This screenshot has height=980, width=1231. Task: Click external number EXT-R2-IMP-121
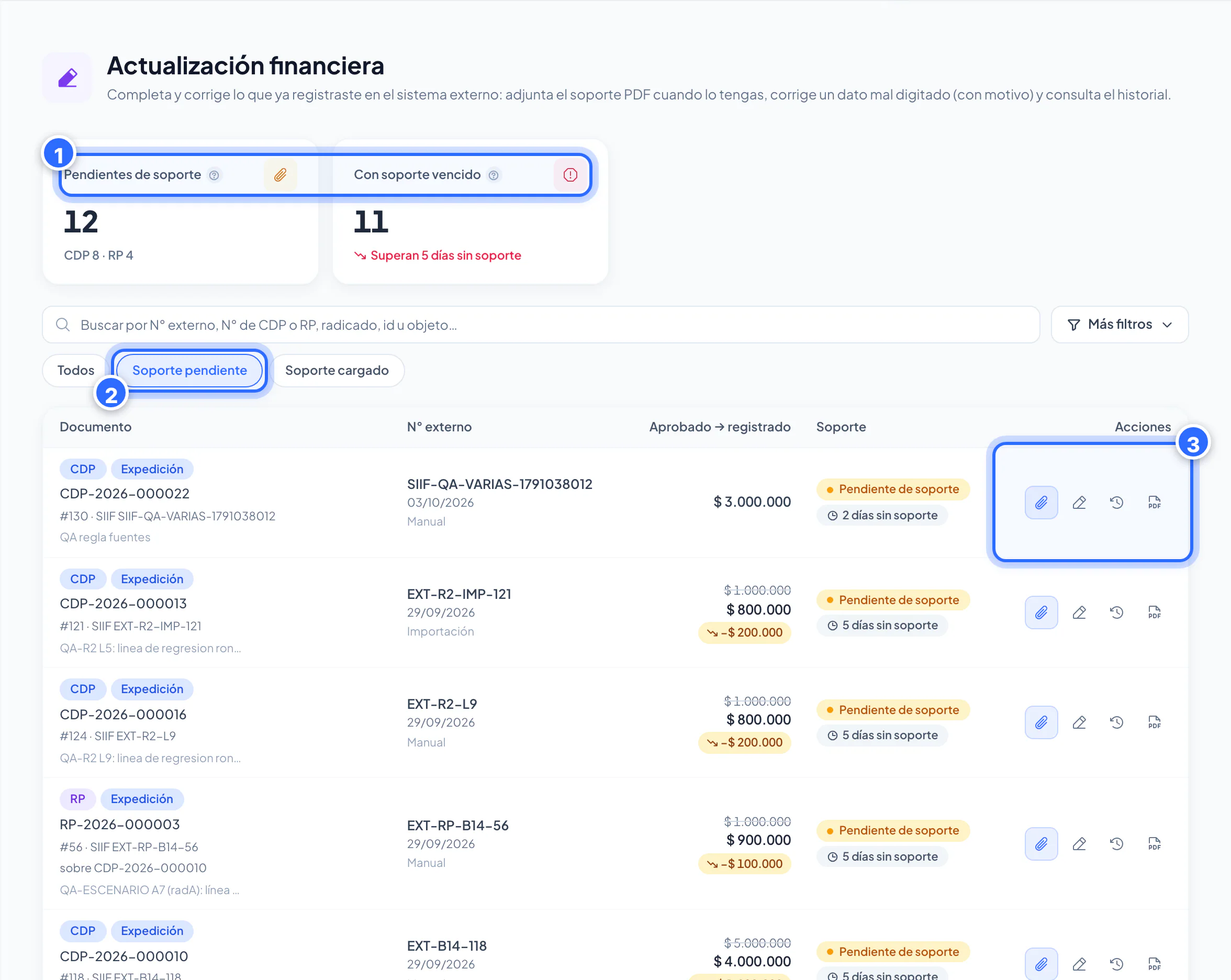(x=458, y=594)
